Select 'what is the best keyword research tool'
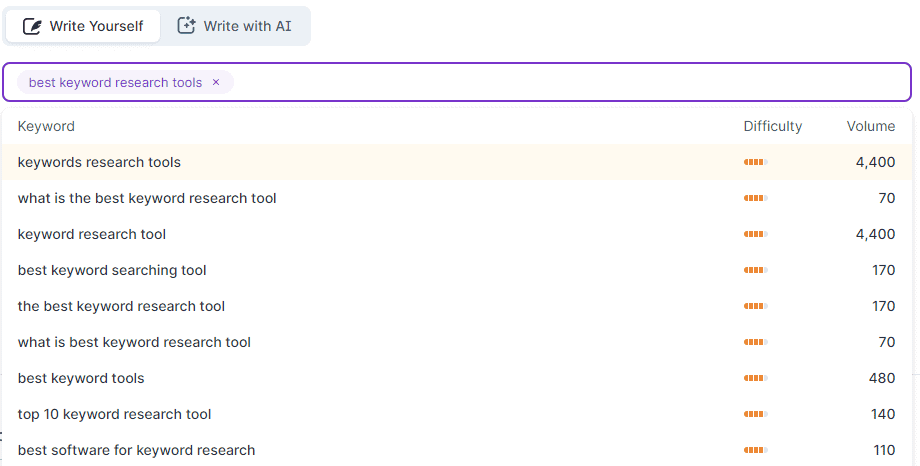The width and height of the screenshot is (920, 466). coord(147,198)
